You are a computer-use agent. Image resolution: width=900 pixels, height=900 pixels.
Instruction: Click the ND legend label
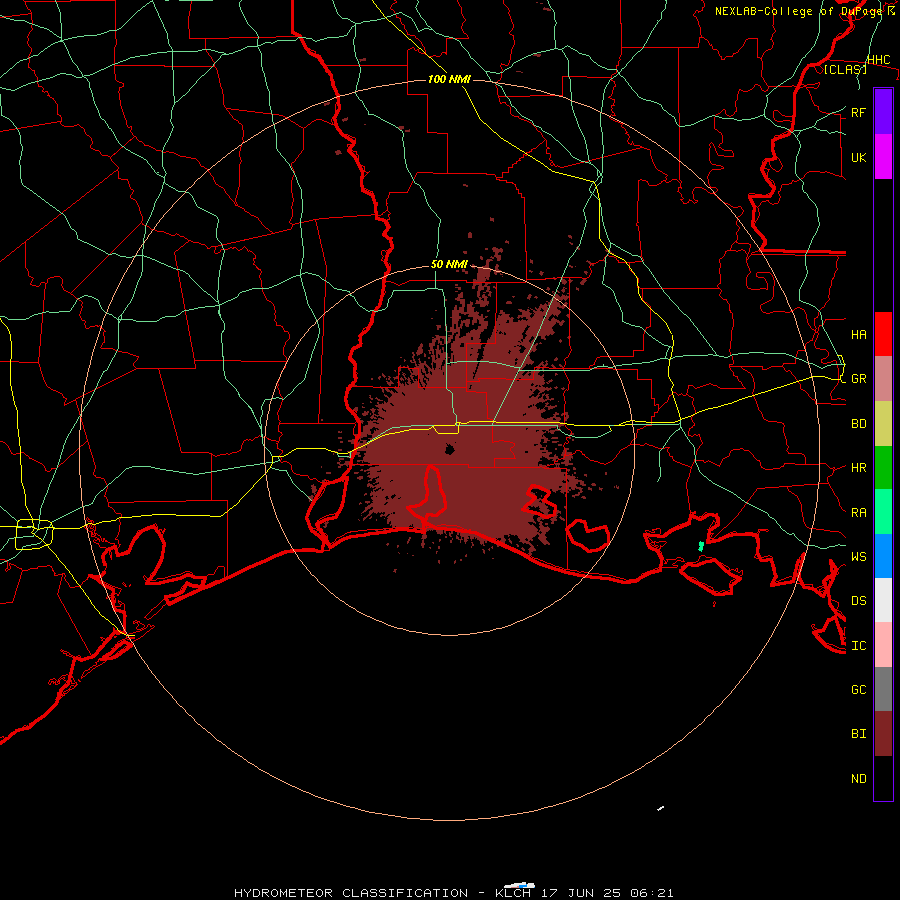point(858,779)
